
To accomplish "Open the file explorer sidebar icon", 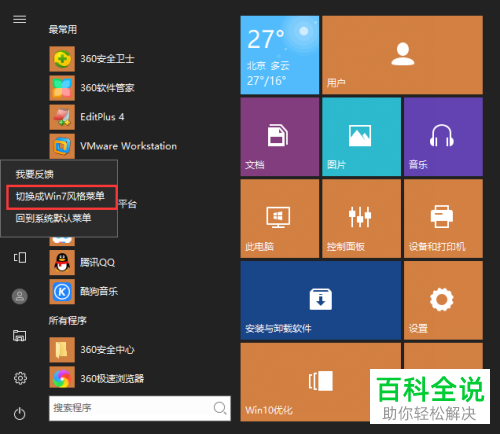I will (20, 335).
